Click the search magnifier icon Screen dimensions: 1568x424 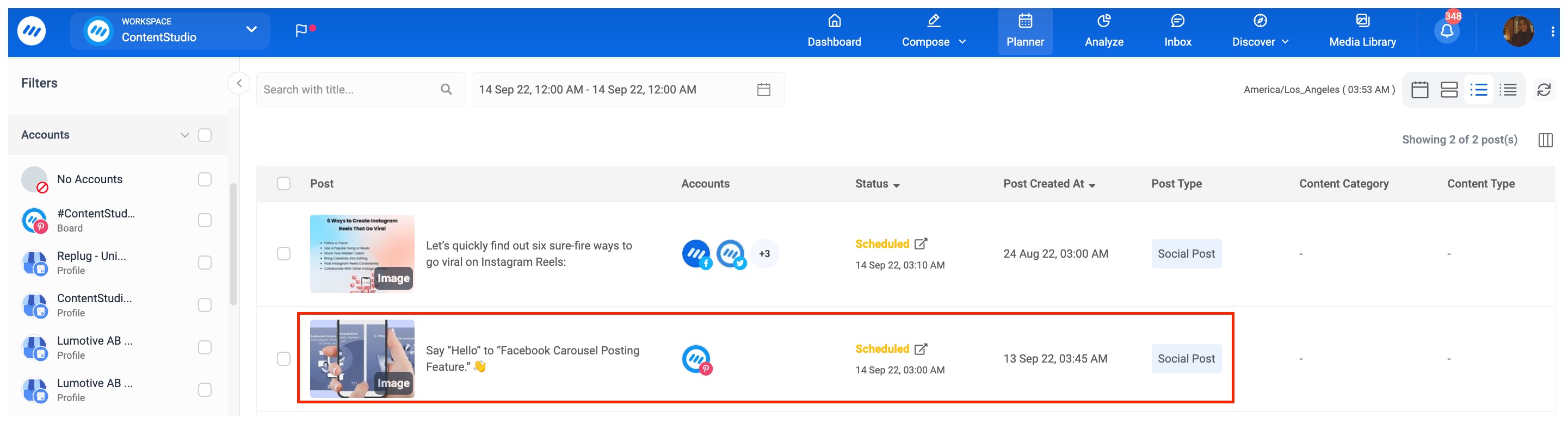446,90
